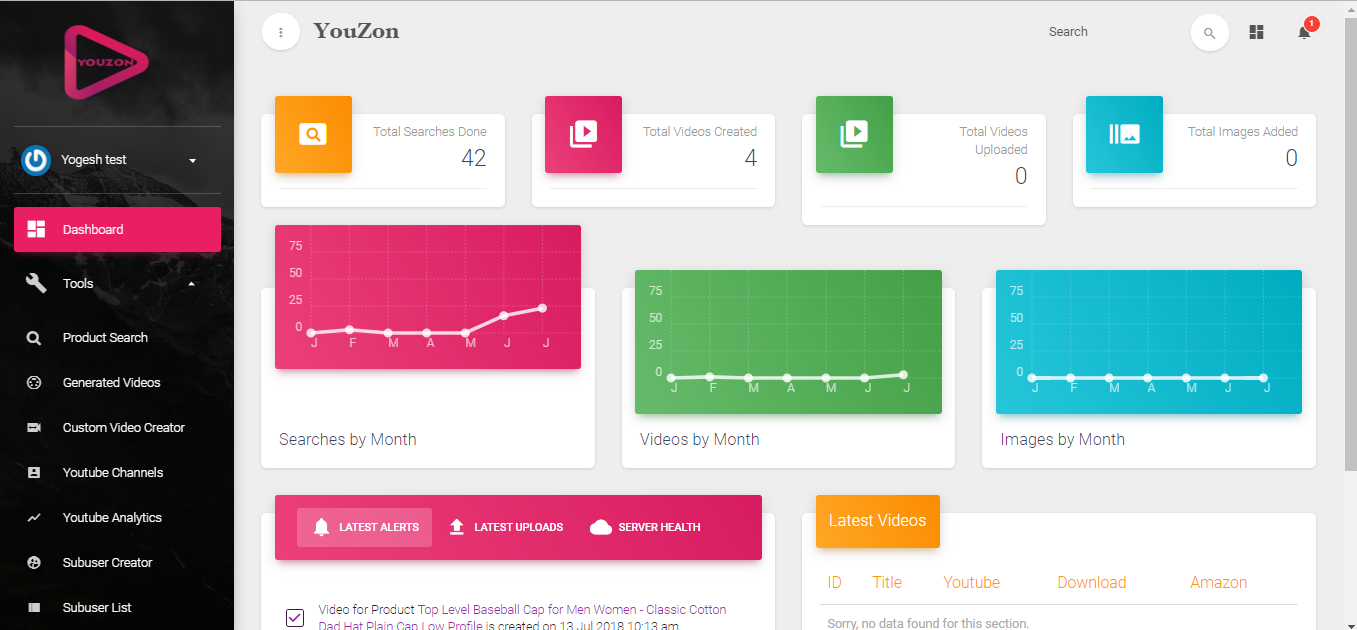Open Product Search from the sidebar
Viewport: 1357px width, 630px height.
click(105, 338)
